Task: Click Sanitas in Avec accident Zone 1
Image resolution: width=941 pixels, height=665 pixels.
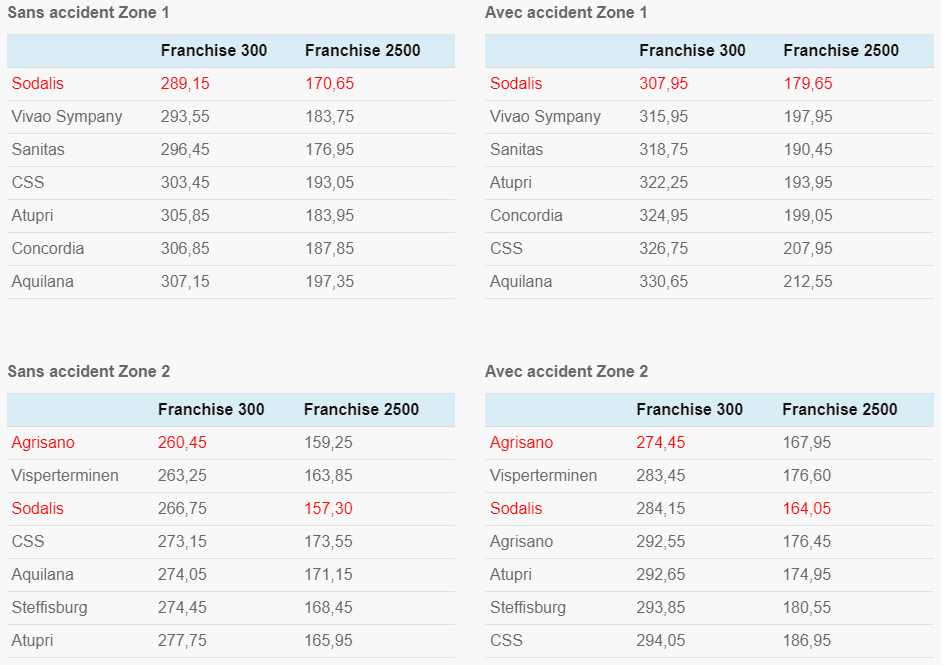Action: 516,149
